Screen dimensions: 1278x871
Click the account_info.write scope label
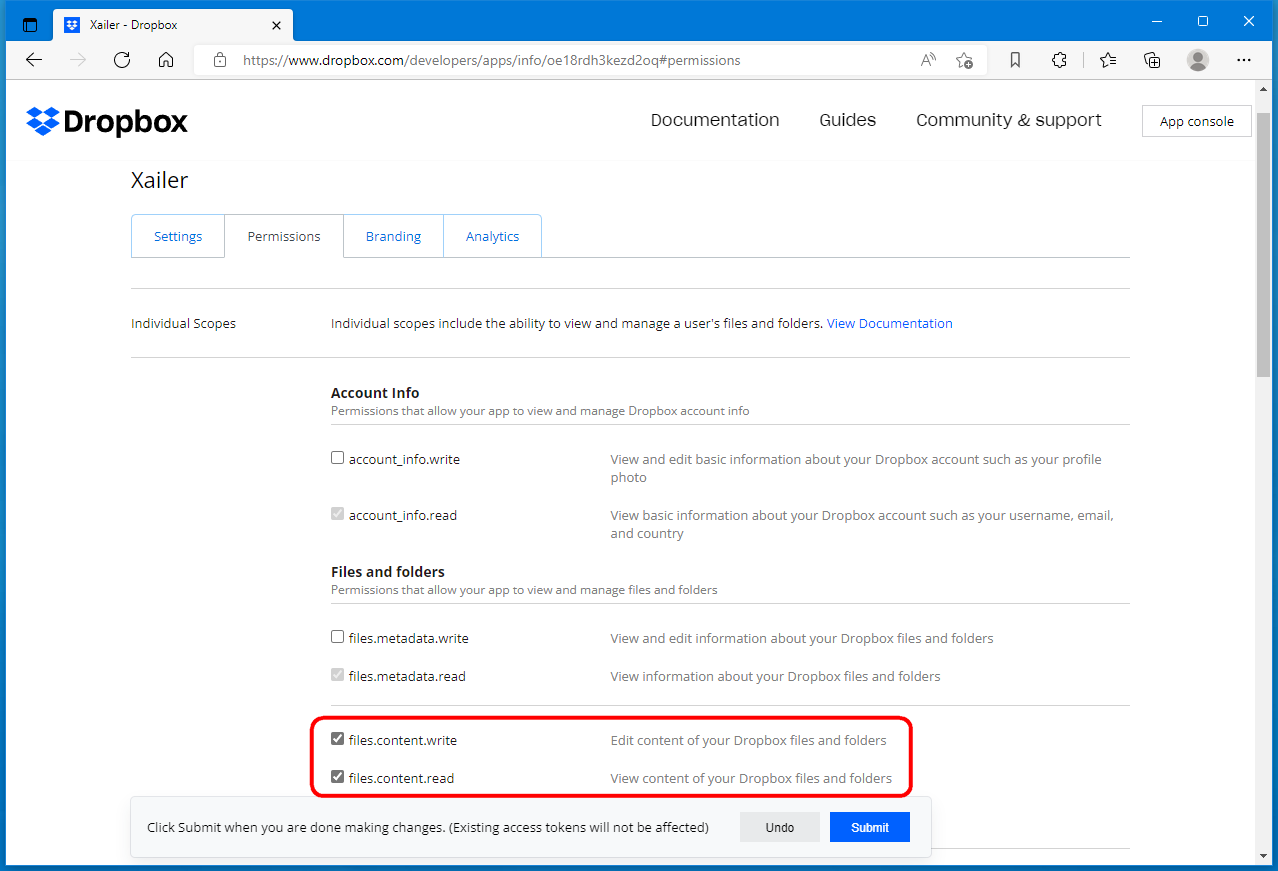click(404, 459)
